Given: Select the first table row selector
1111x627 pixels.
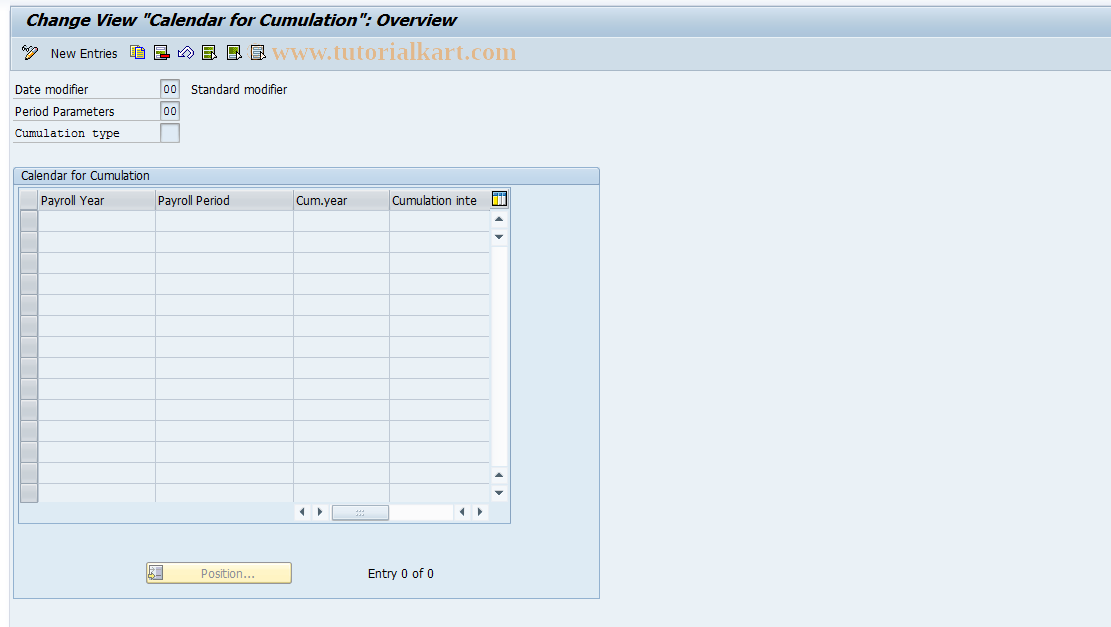Looking at the screenshot, I should click(x=29, y=221).
